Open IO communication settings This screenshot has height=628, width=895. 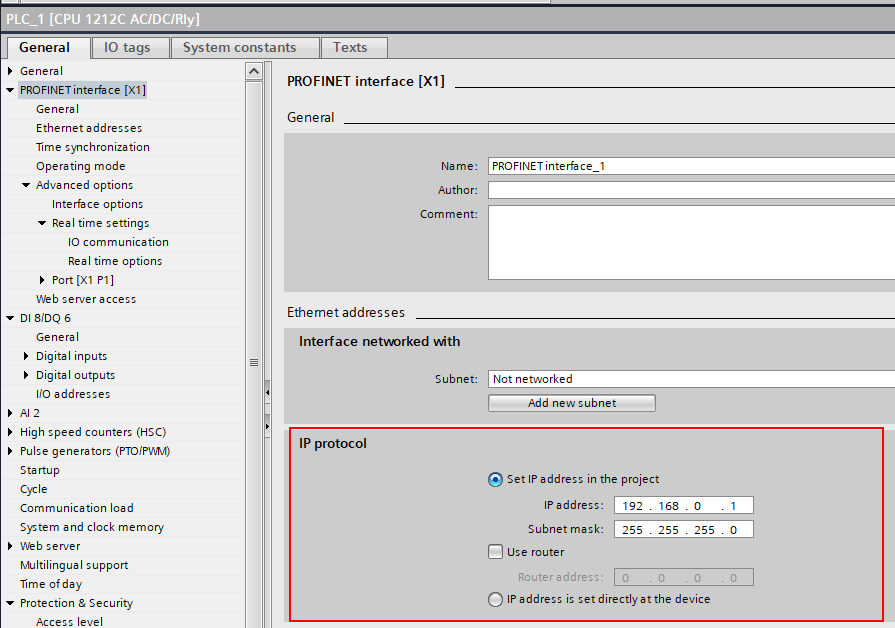coord(118,242)
